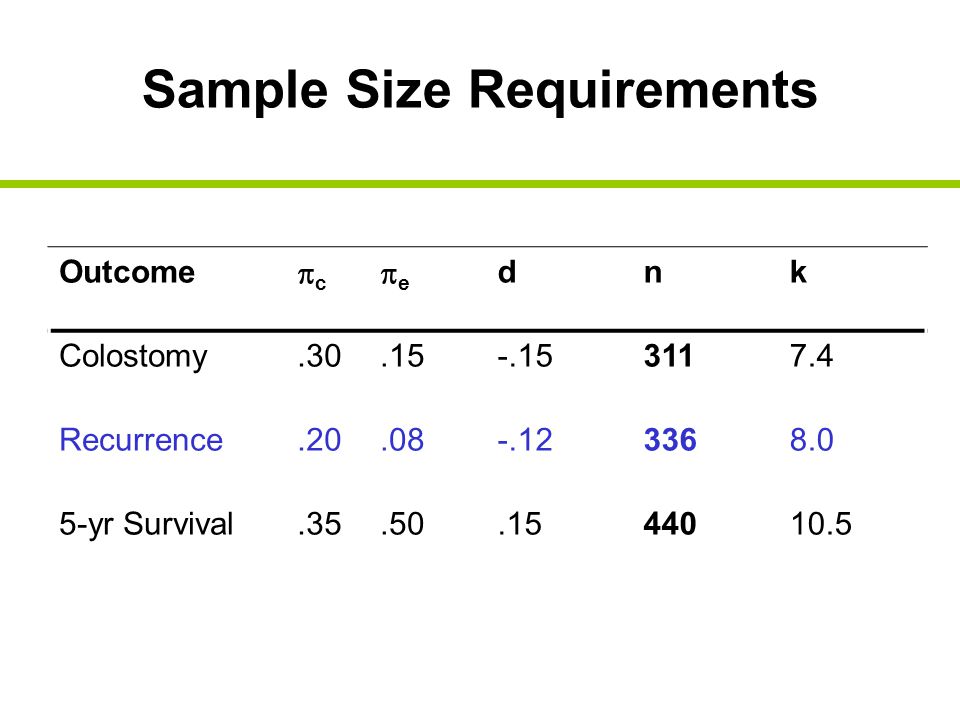The width and height of the screenshot is (960, 720).
Task: Select the 311 sample size value
Action: 668,356
